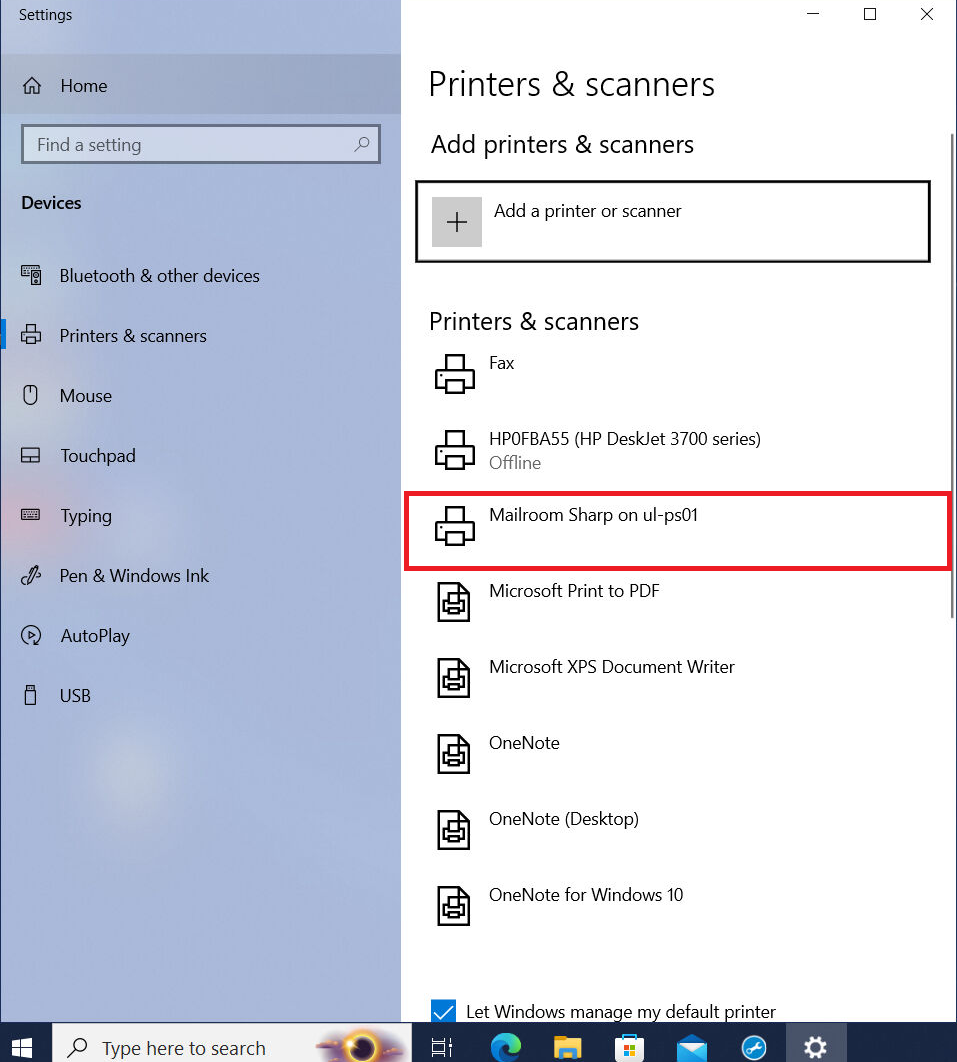Select Mailroom Sharp on ul-ps01 printer
957x1062 pixels.
pyautogui.click(x=677, y=531)
